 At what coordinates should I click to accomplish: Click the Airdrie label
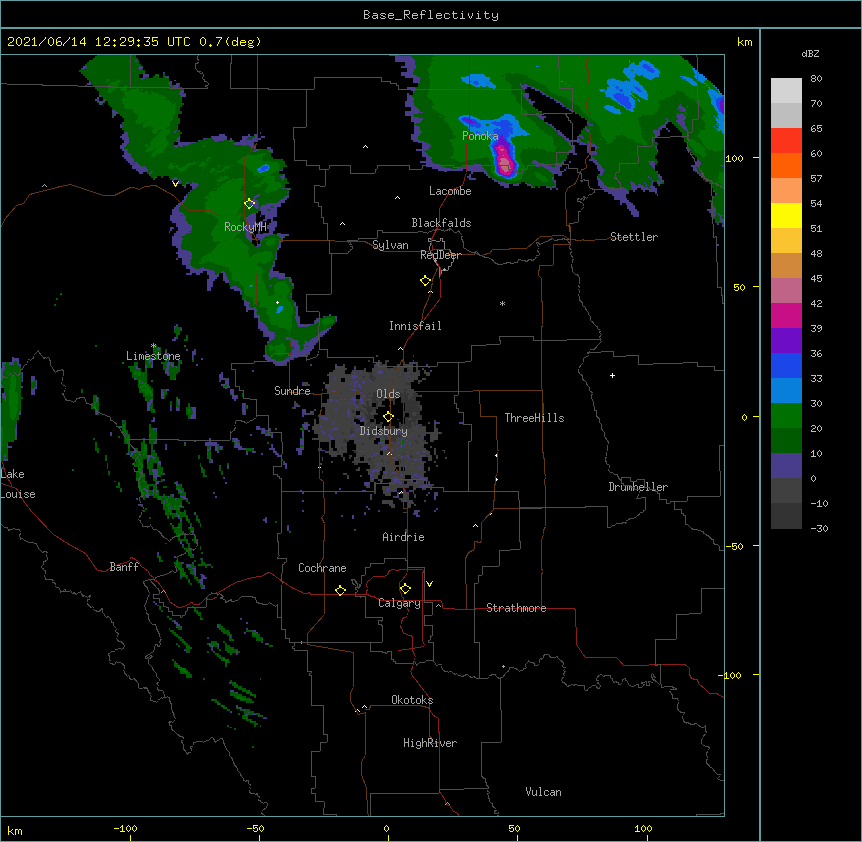404,537
